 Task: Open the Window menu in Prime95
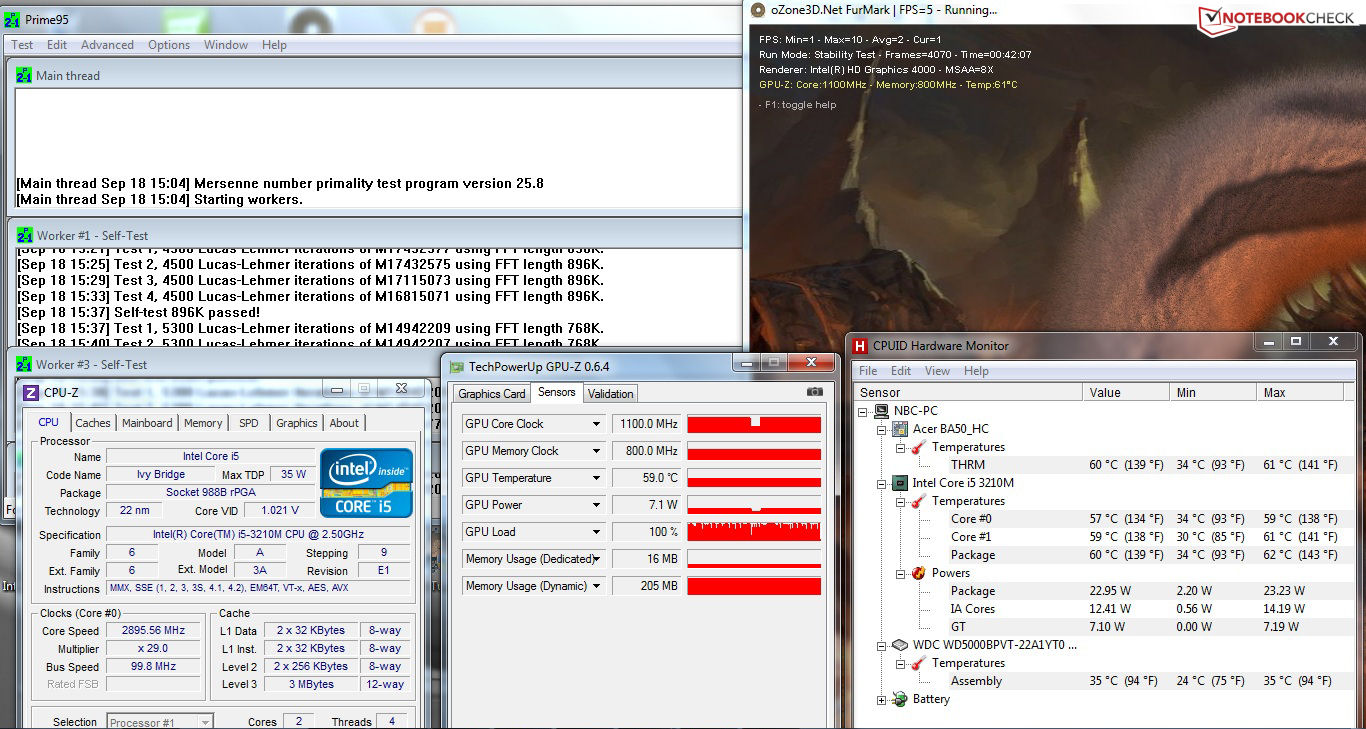226,45
